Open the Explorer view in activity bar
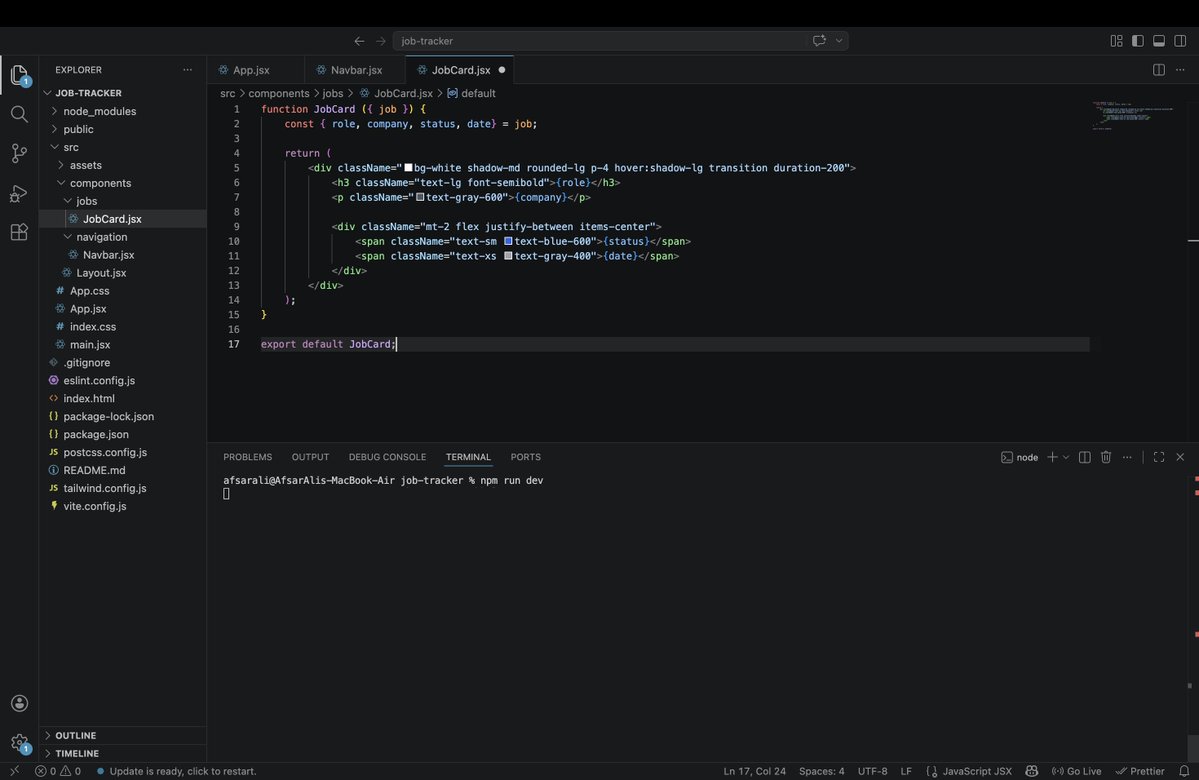 [x=19, y=75]
